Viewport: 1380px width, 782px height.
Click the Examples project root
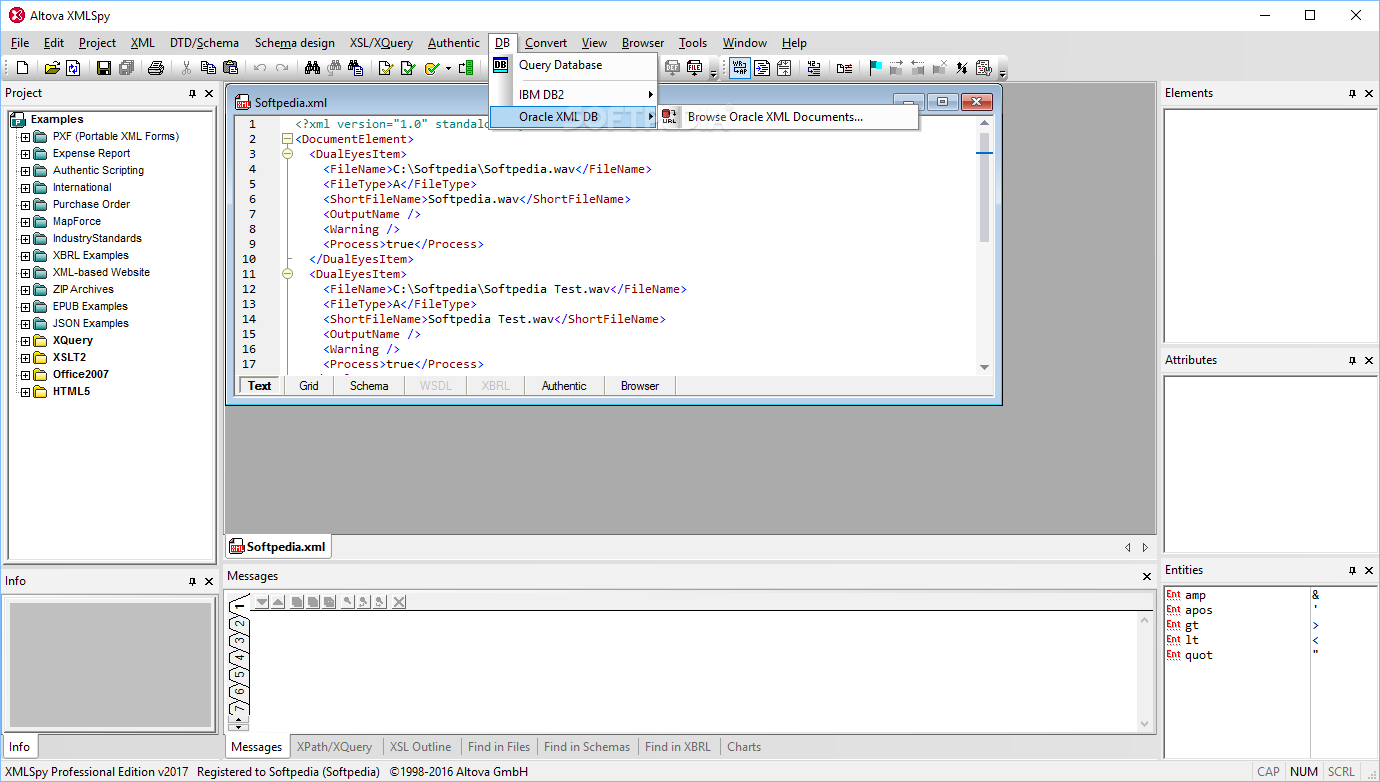tap(57, 119)
